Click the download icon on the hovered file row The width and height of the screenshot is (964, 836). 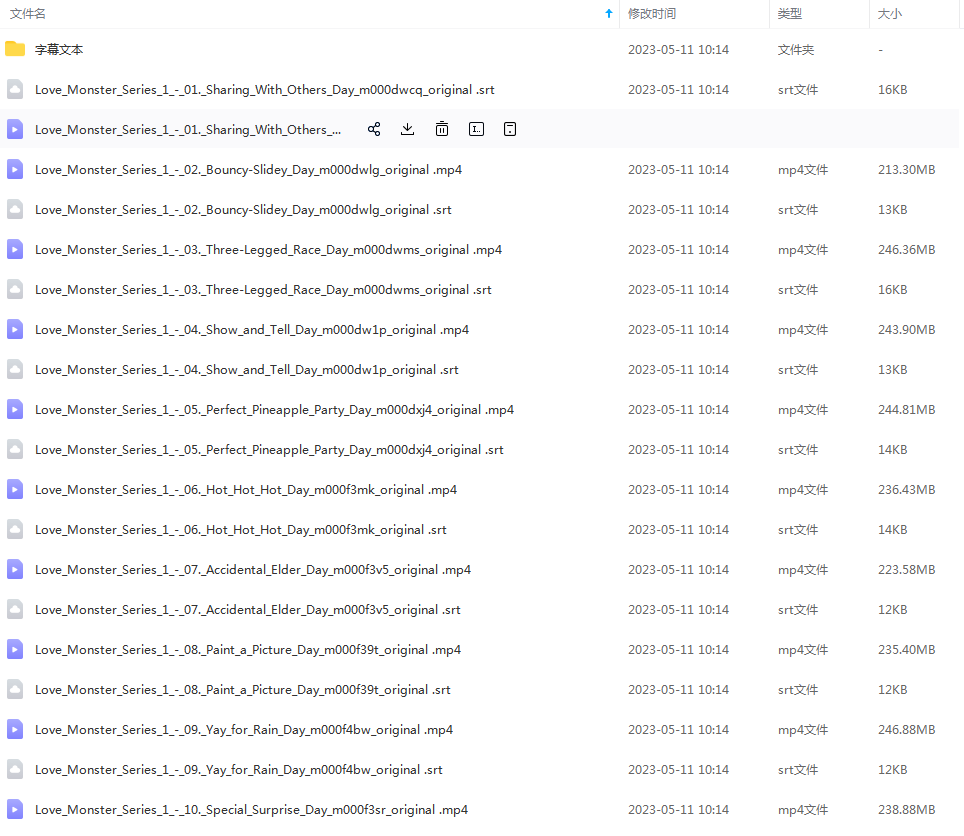pos(408,129)
